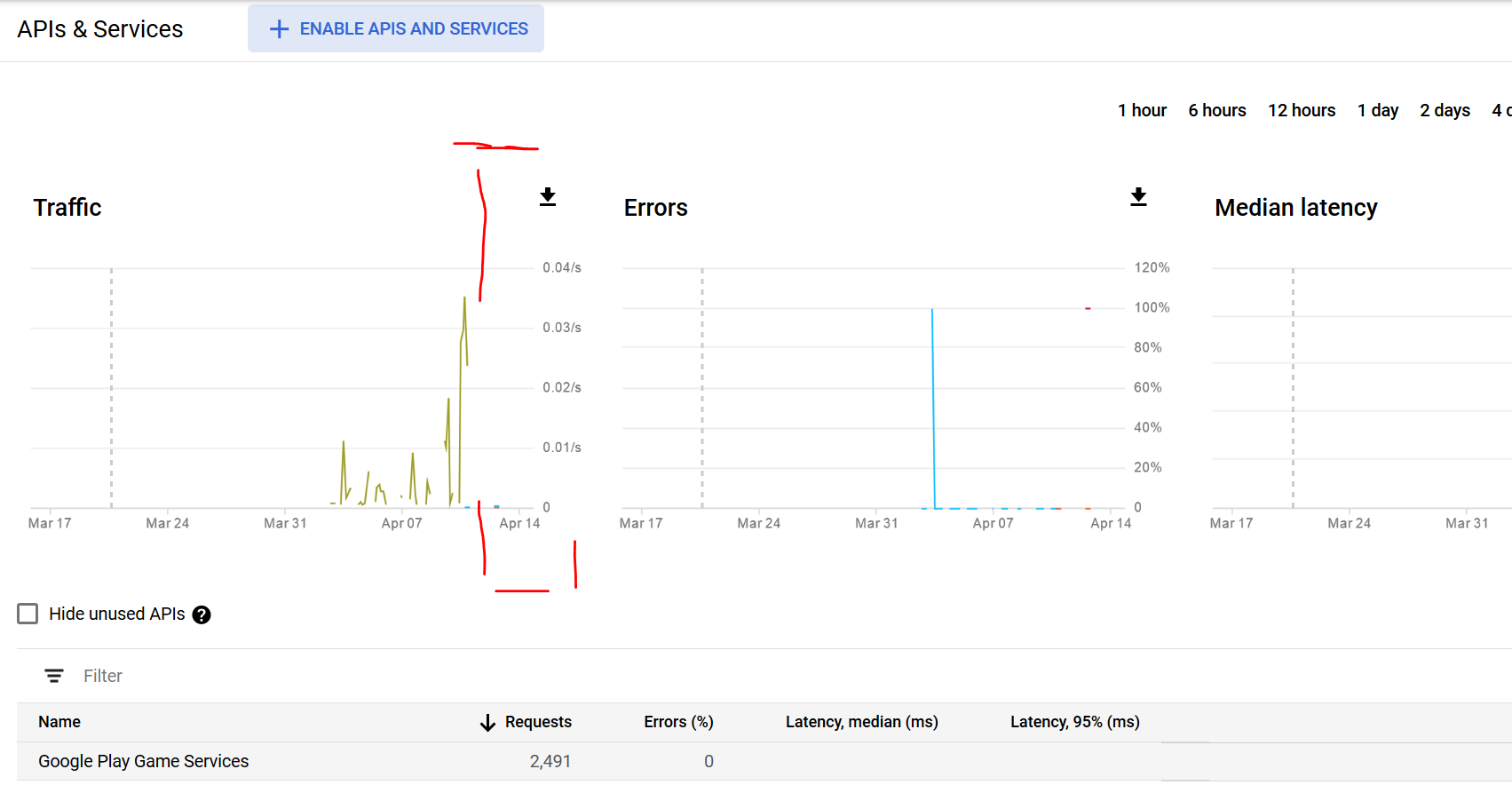Sort by Latency, 95% (ms) column

[x=1074, y=722]
